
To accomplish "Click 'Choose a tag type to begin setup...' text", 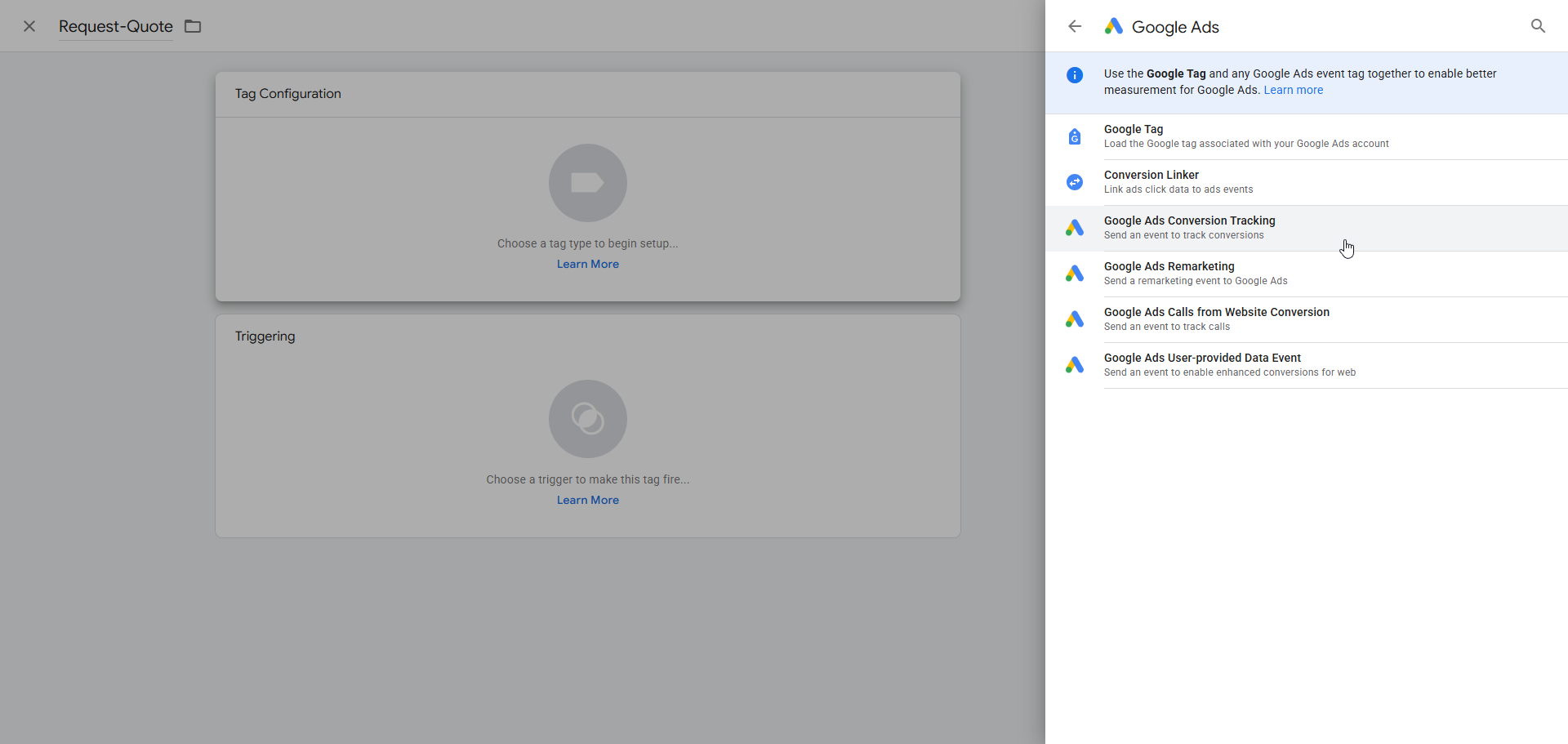I will tap(588, 243).
